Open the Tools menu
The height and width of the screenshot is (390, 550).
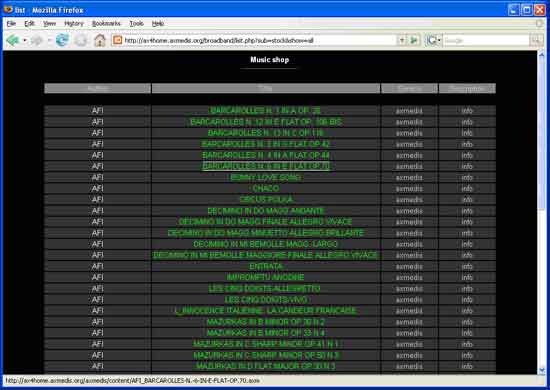136,23
